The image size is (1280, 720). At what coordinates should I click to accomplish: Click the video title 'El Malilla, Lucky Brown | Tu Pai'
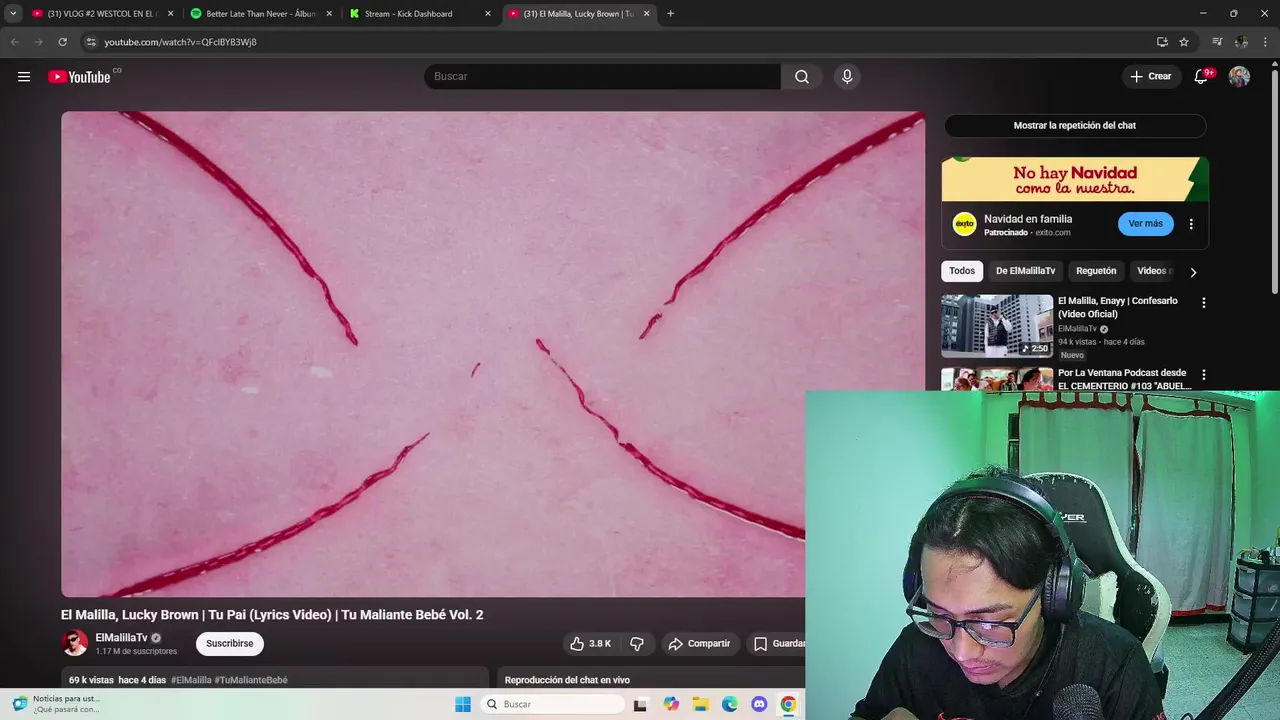pos(272,615)
